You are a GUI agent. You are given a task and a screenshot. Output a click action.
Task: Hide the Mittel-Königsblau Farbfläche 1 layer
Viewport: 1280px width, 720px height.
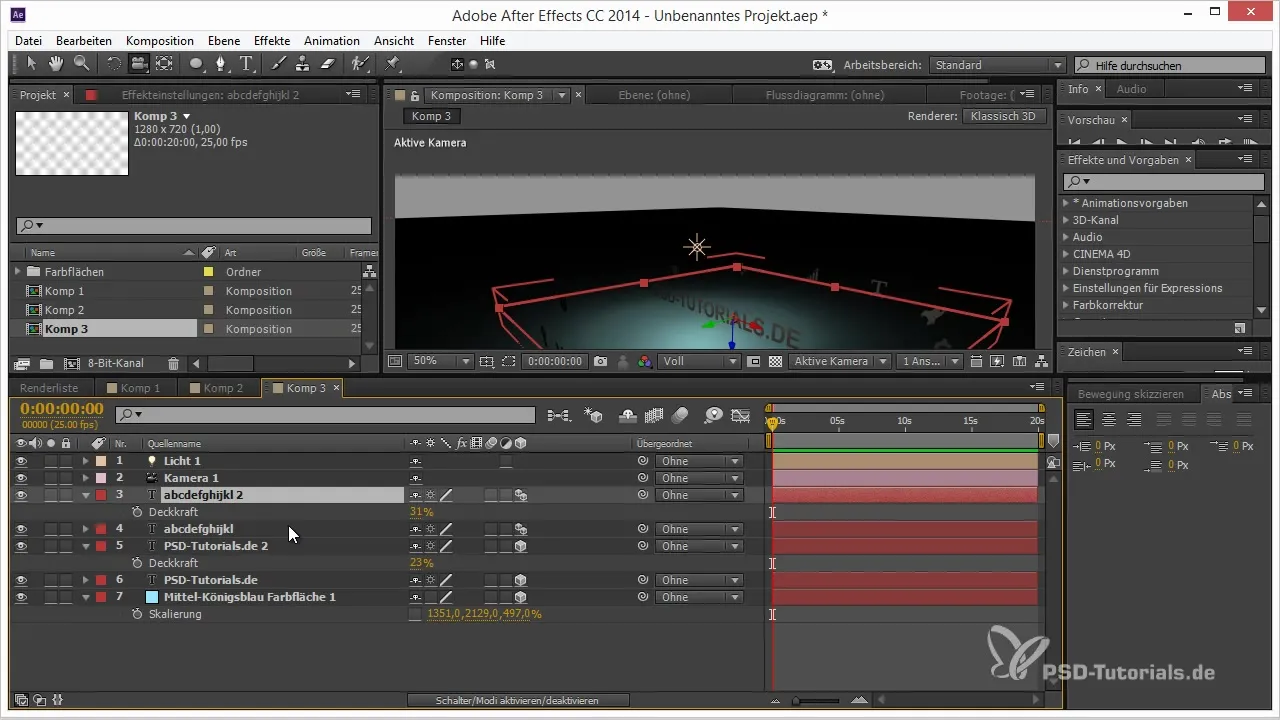coord(21,597)
